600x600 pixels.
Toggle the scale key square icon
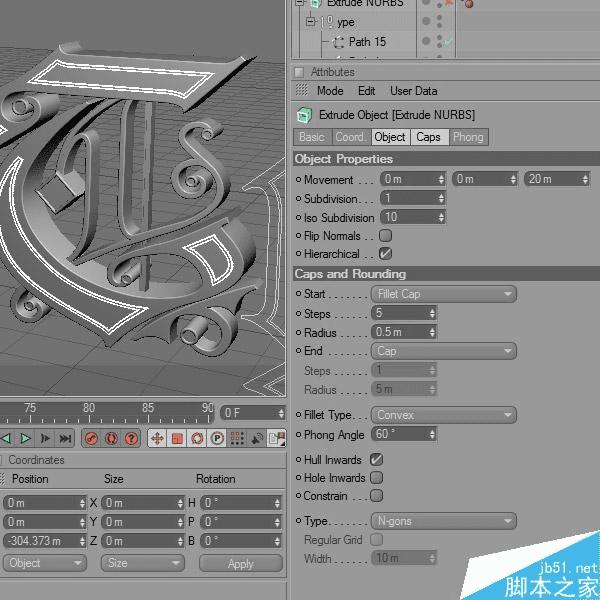(x=177, y=439)
